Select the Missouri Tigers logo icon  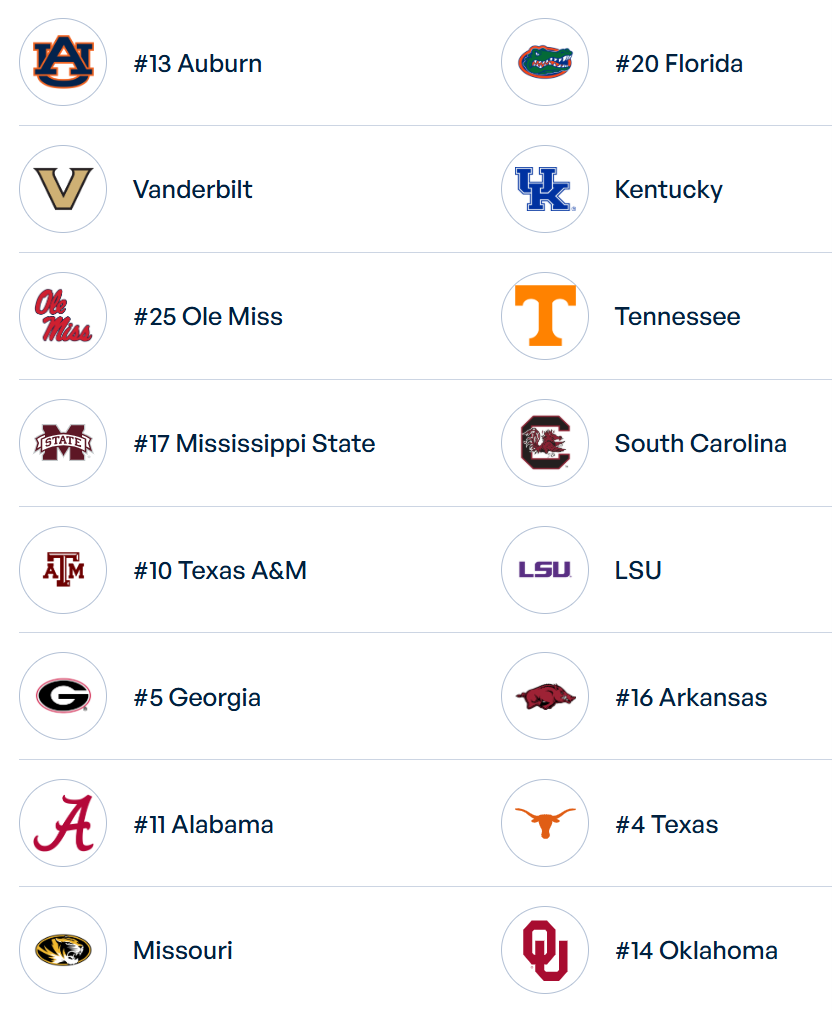(x=63, y=950)
